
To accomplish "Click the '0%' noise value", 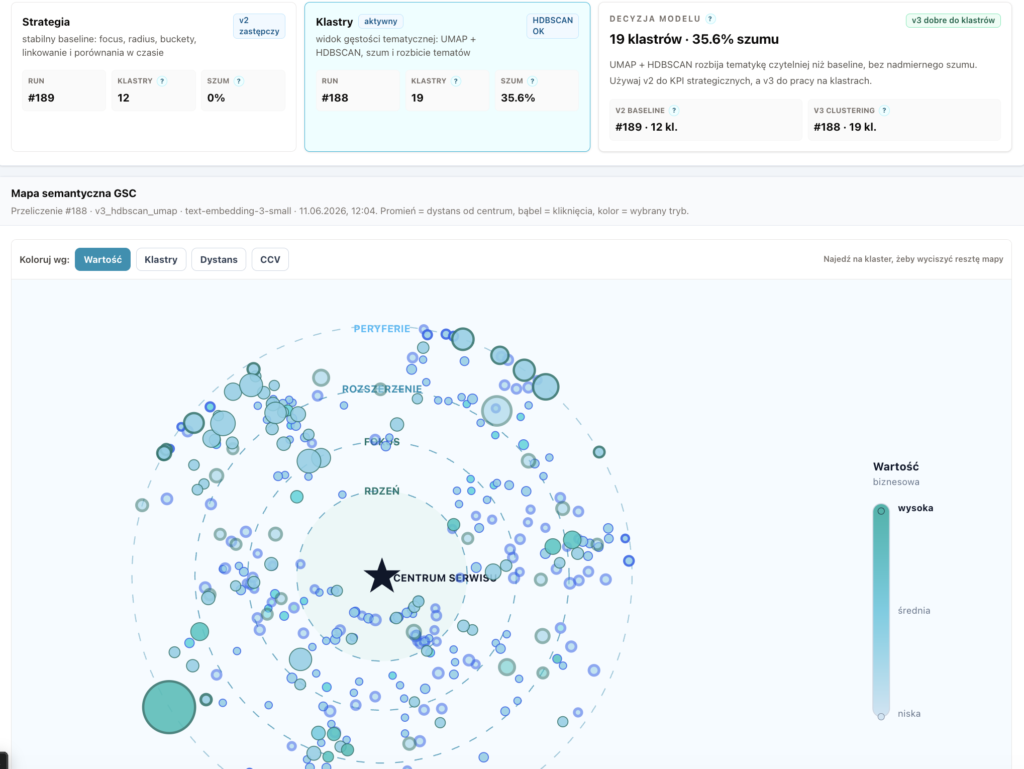I will click(x=216, y=98).
